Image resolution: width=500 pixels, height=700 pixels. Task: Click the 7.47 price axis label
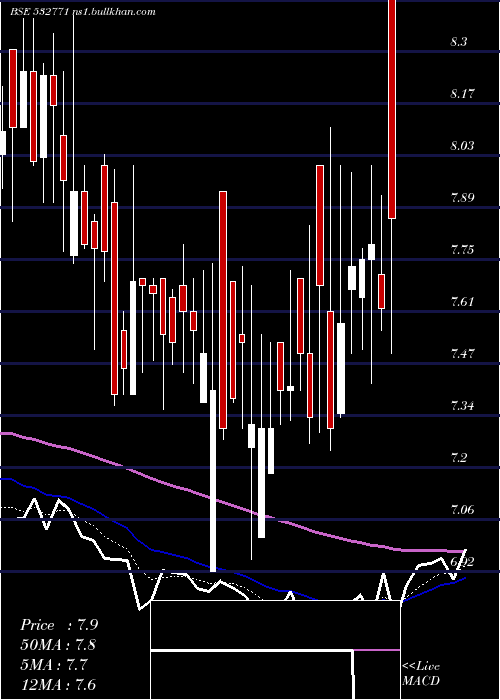coord(462,354)
